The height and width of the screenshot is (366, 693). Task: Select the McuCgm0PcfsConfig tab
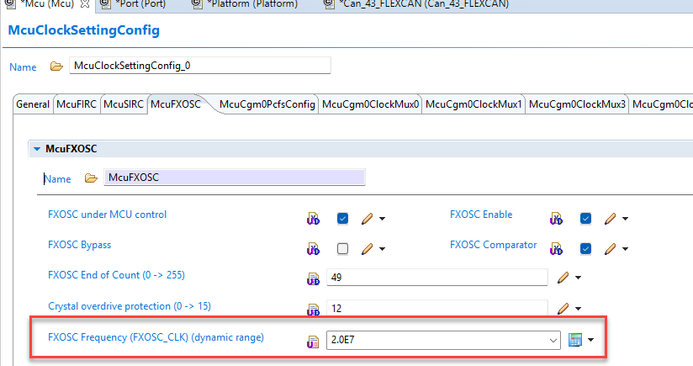click(x=267, y=104)
